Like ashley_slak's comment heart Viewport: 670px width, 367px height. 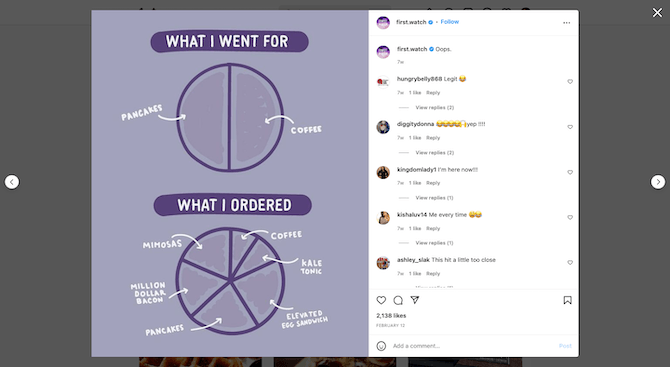(x=570, y=263)
